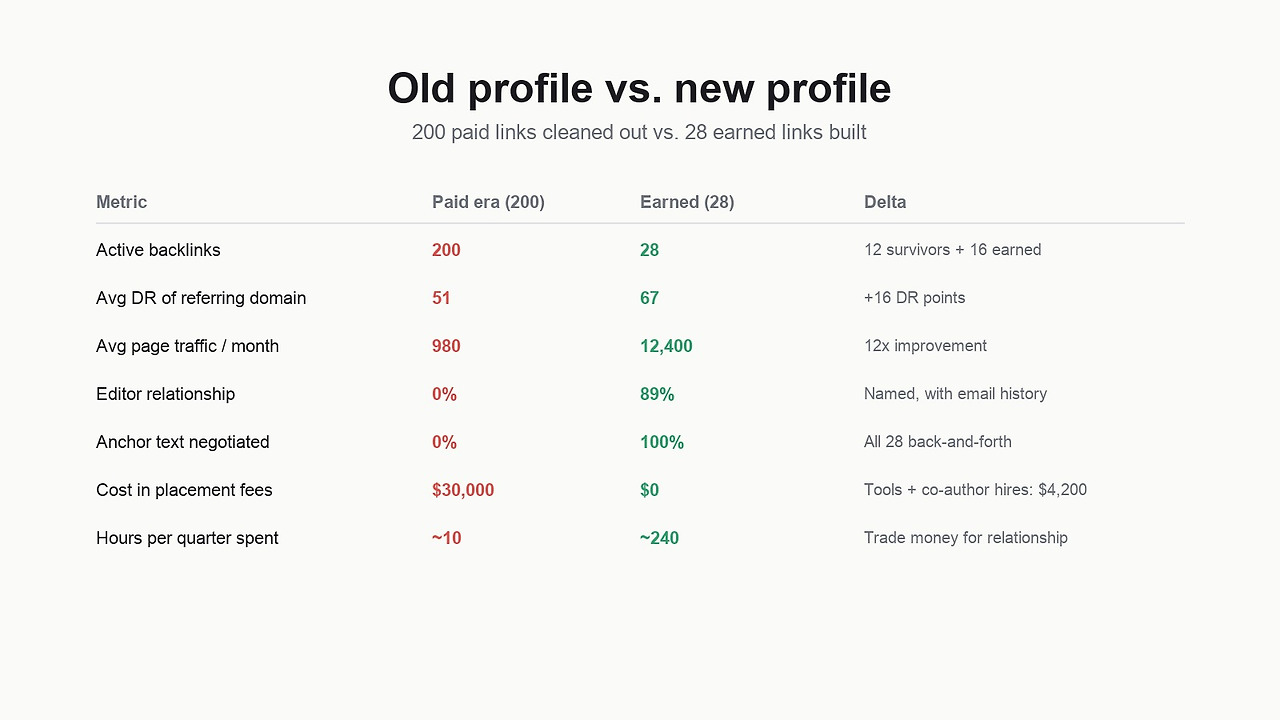Click 'Trade money for relationship' text
Screen dimensions: 1280x720
coord(966,538)
